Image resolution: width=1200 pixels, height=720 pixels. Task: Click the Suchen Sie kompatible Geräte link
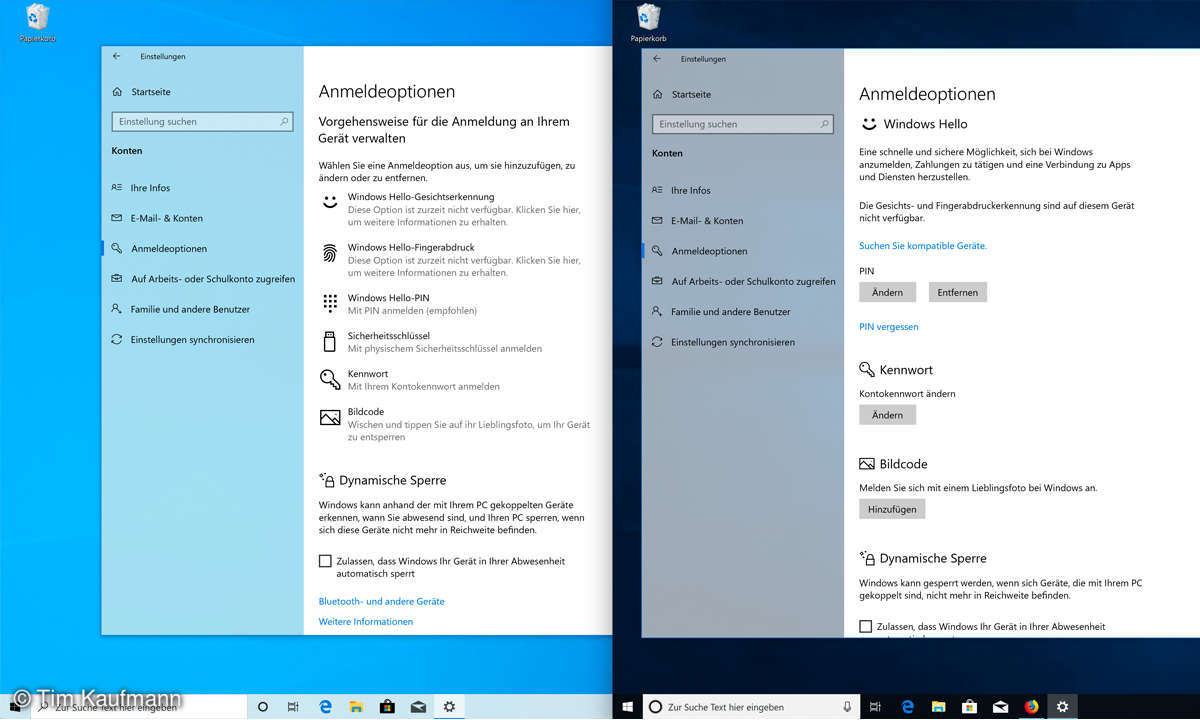point(923,246)
